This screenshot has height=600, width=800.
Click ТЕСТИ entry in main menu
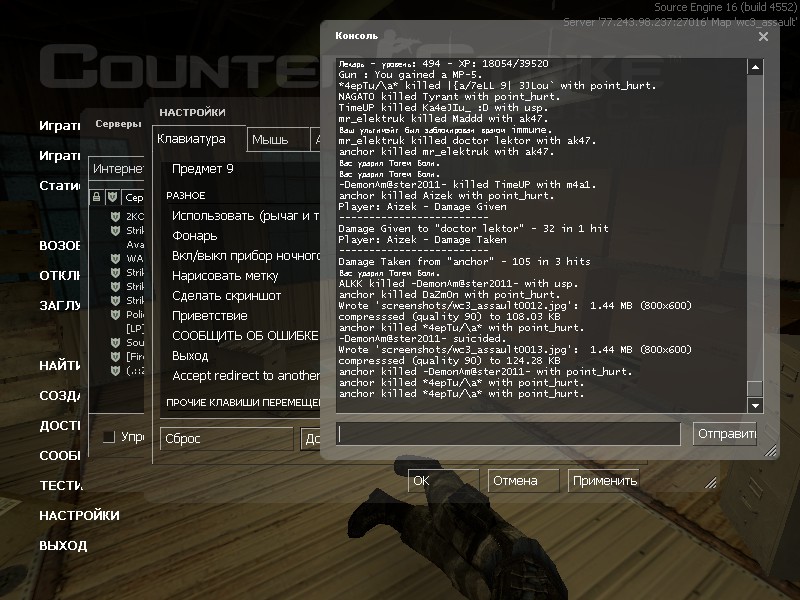[60, 485]
